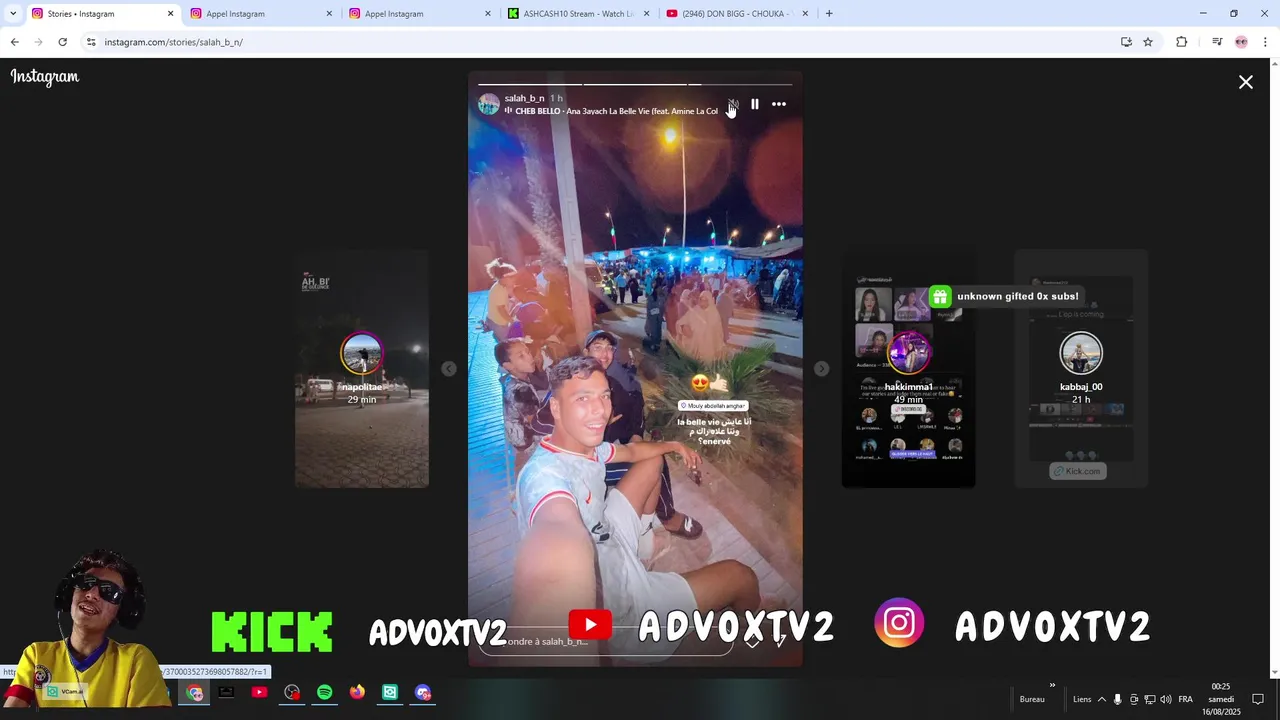Click the microphone tray icon
1280x720 pixels.
coord(1118,699)
